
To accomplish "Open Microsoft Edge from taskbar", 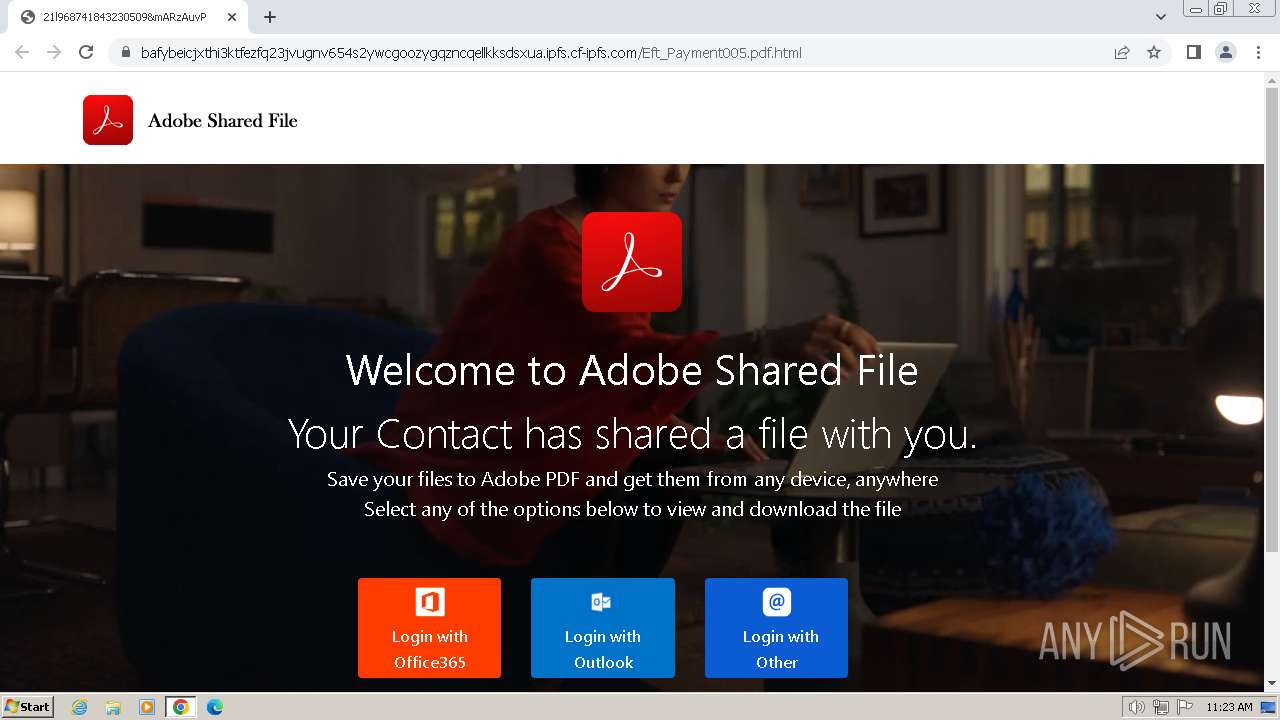I will (x=215, y=707).
